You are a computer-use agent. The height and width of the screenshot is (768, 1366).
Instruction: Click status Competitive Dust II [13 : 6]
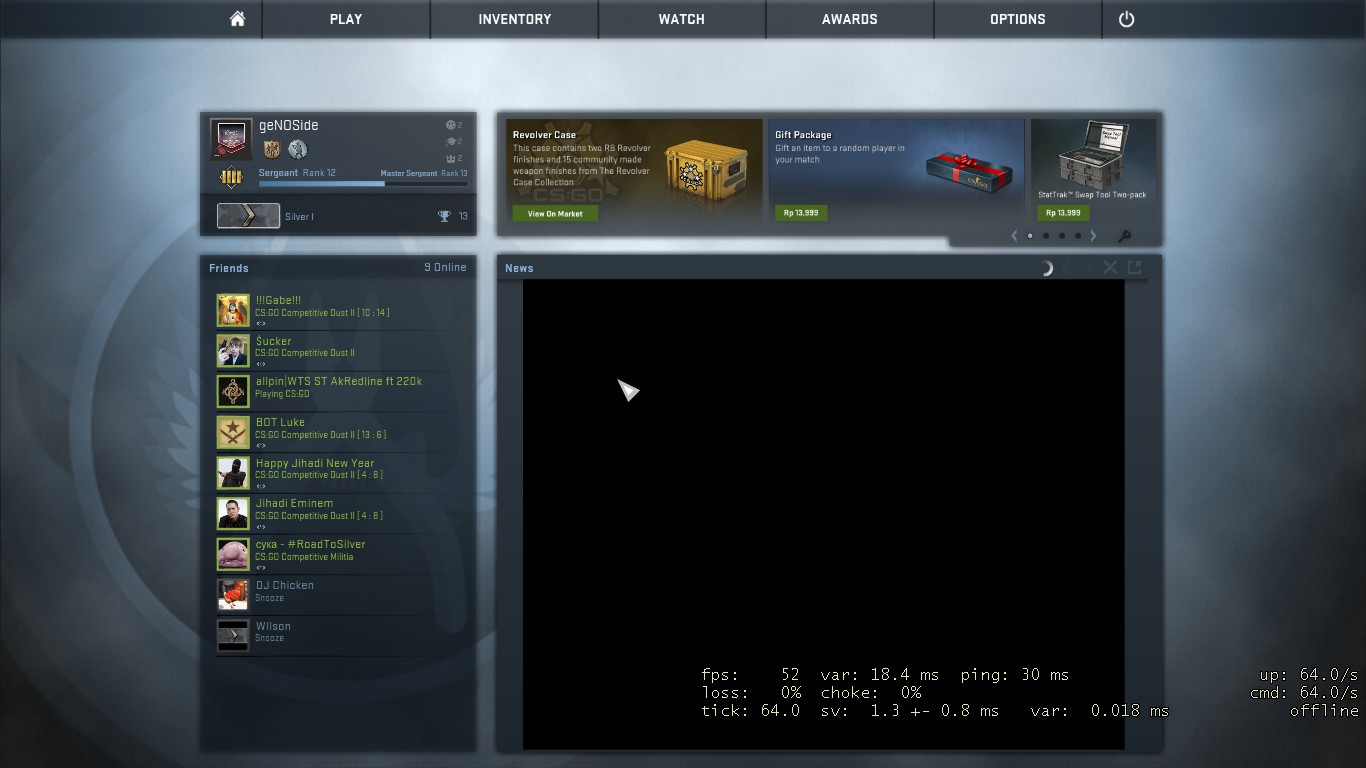(320, 435)
